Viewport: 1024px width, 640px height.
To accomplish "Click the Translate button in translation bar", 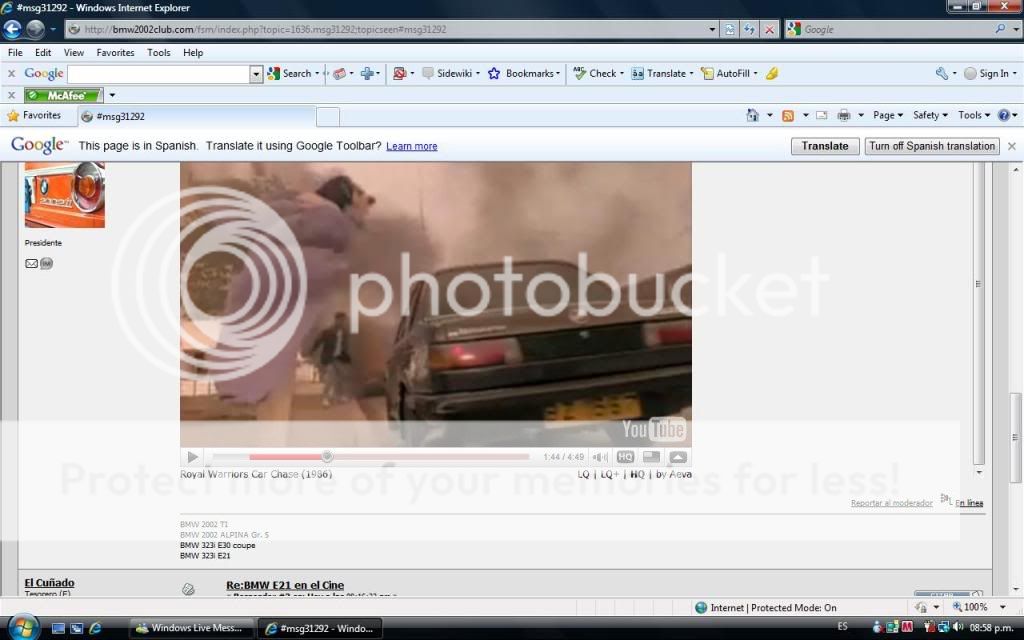I will coord(825,146).
